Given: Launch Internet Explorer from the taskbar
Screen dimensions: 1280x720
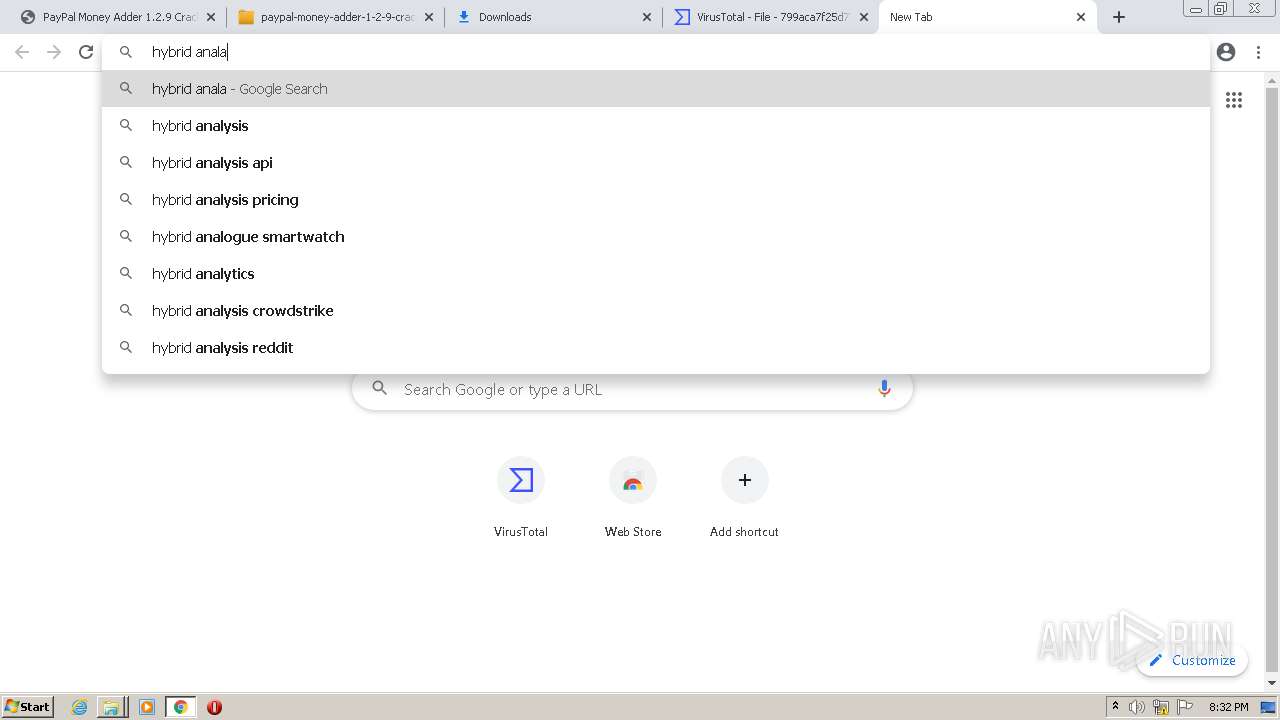Looking at the screenshot, I should (x=80, y=707).
